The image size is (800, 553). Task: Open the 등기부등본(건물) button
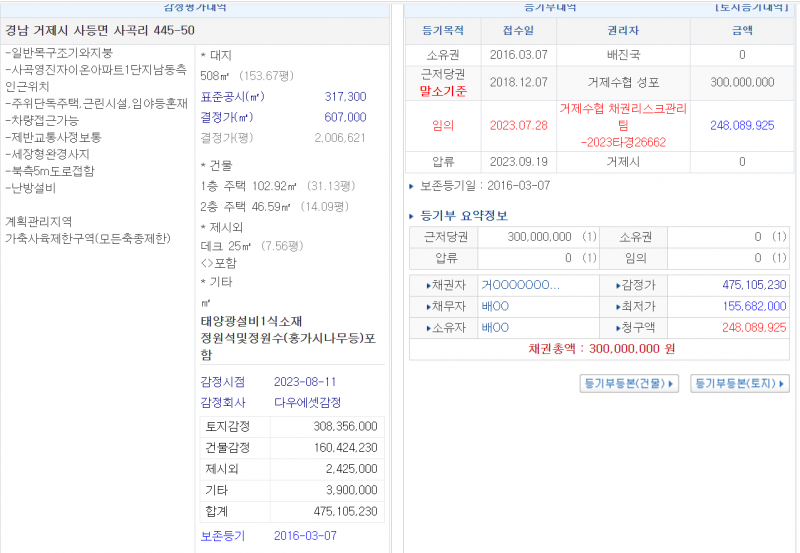click(x=629, y=383)
